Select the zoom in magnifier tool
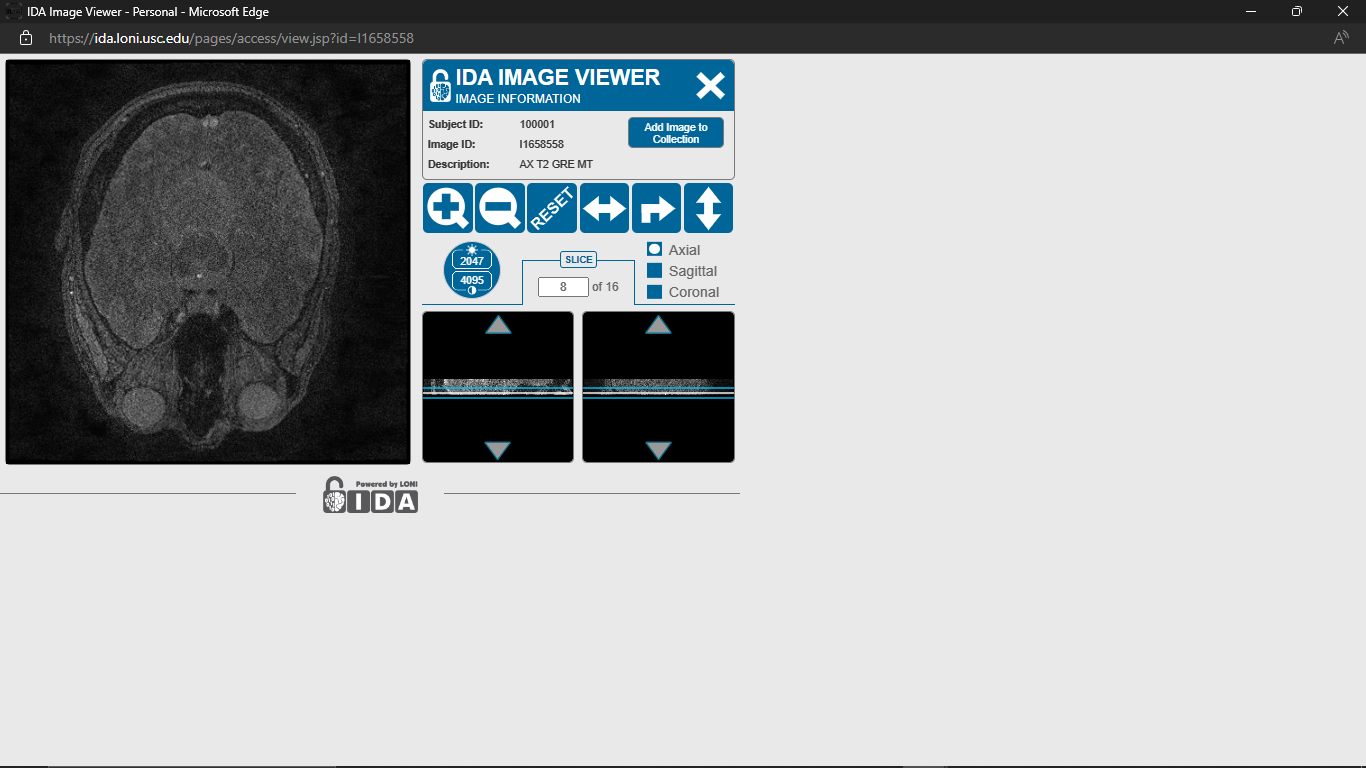The image size is (1366, 768). (x=447, y=208)
